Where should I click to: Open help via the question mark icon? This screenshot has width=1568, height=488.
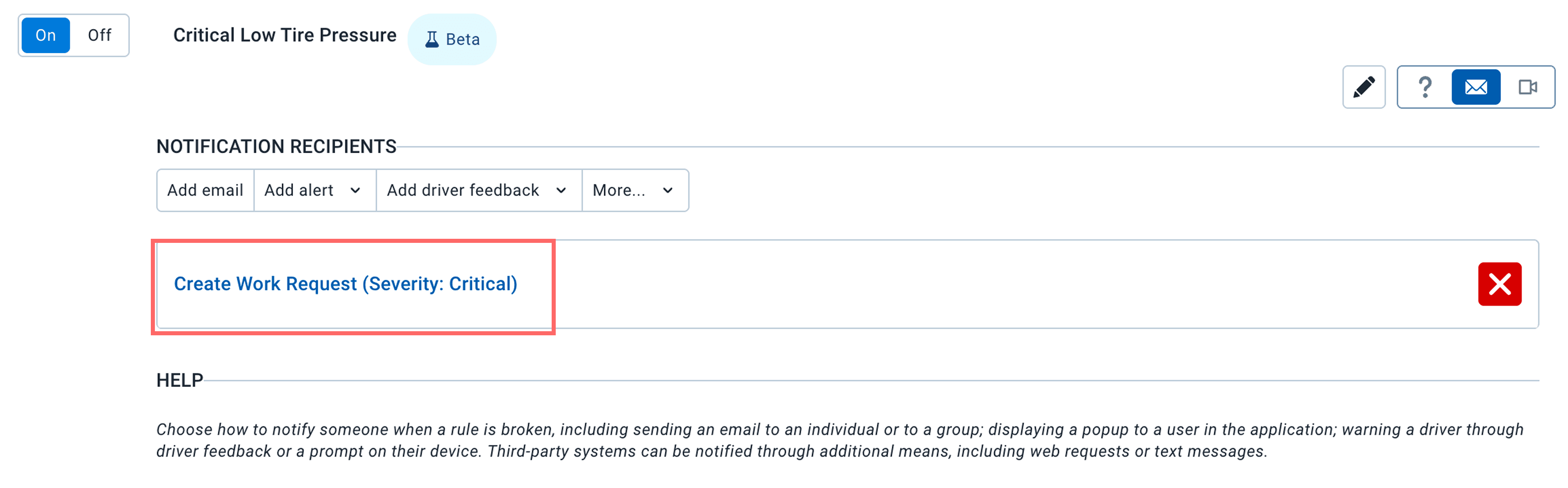point(1426,87)
